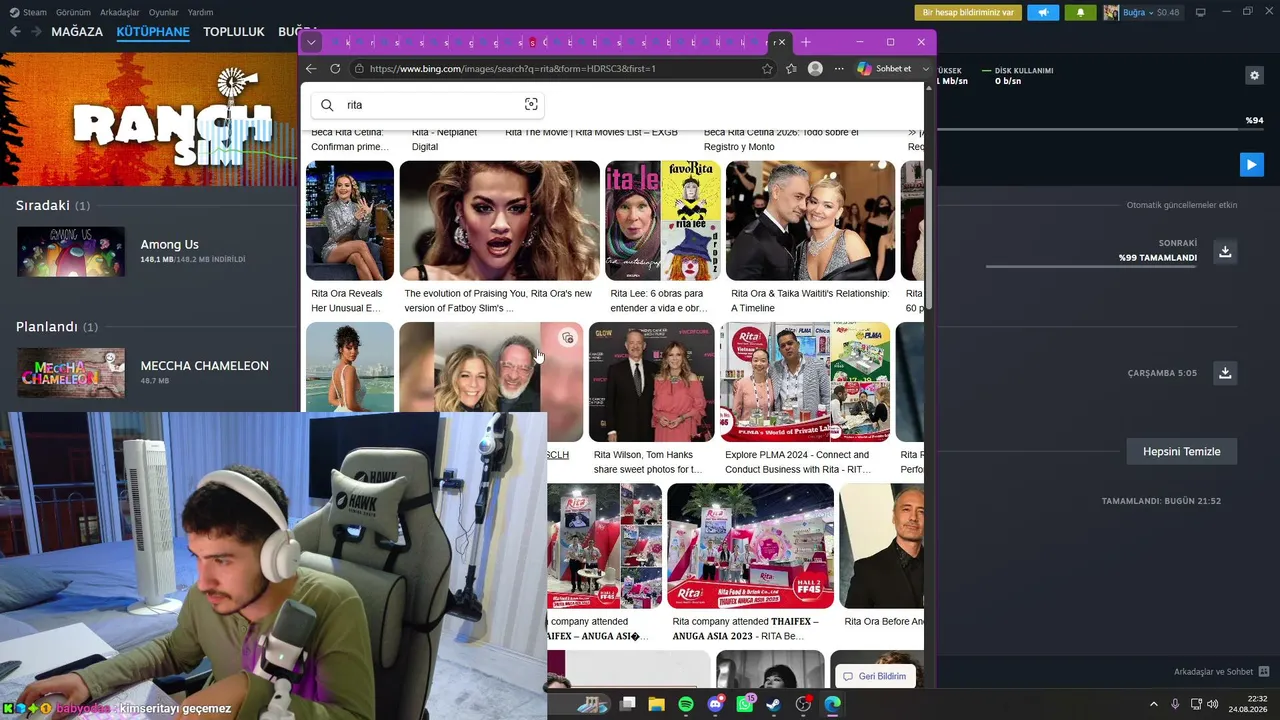Image resolution: width=1280 pixels, height=720 pixels.
Task: Open OBS from the taskbar
Action: 803,704
